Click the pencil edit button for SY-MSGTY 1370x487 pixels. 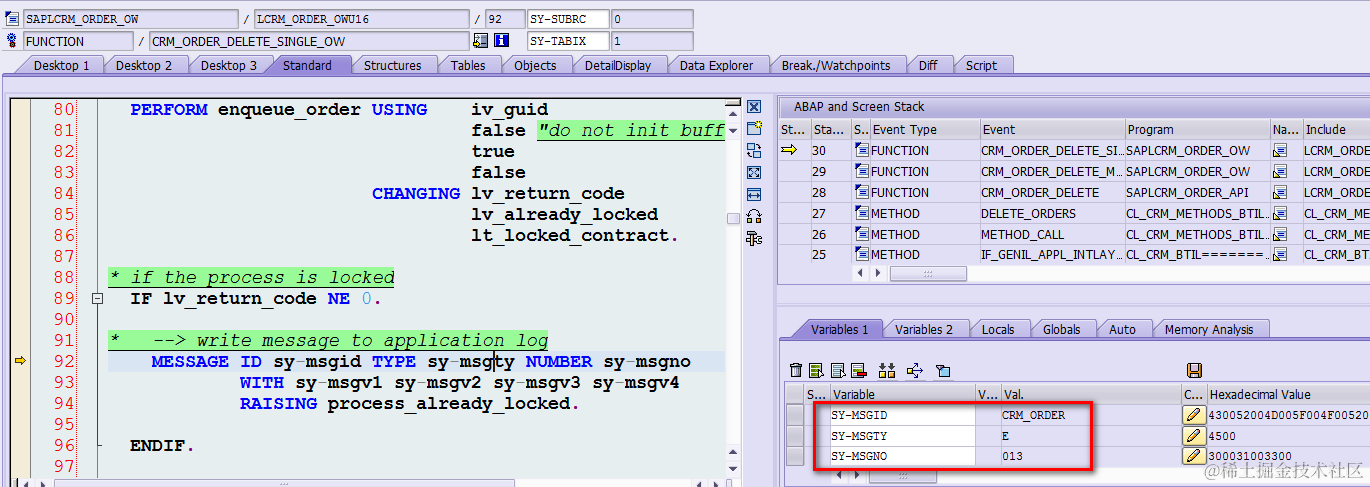[1194, 436]
